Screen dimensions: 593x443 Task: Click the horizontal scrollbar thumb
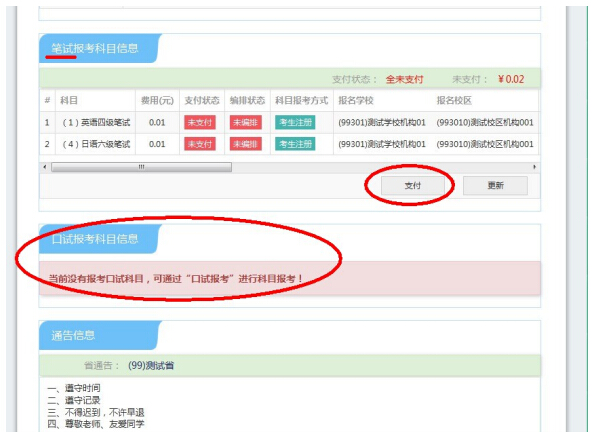pyautogui.click(x=141, y=167)
